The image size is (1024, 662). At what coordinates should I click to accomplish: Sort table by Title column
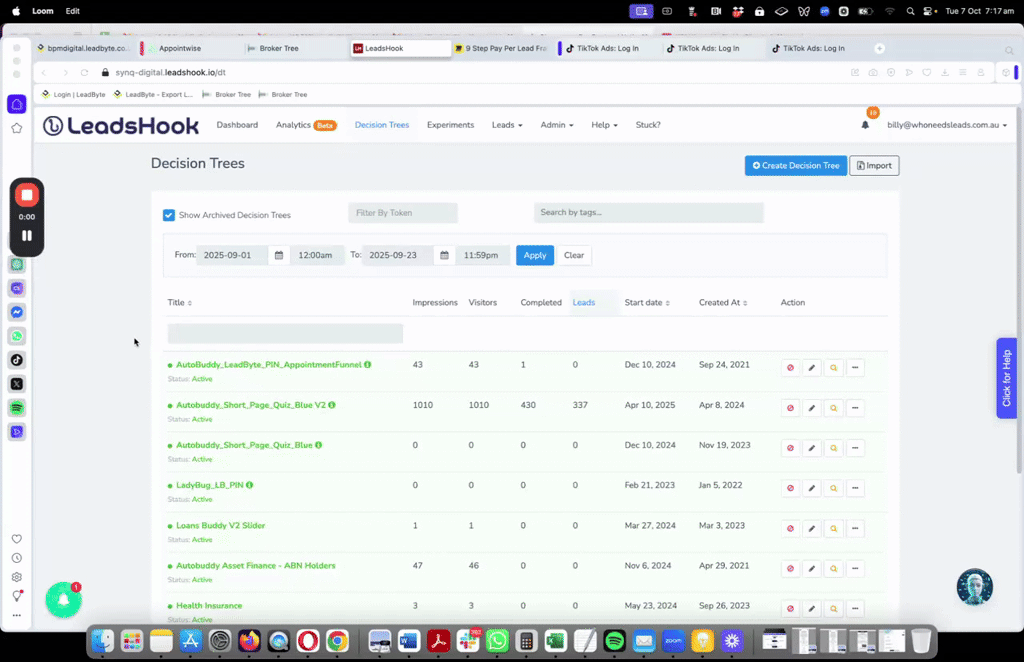[180, 302]
